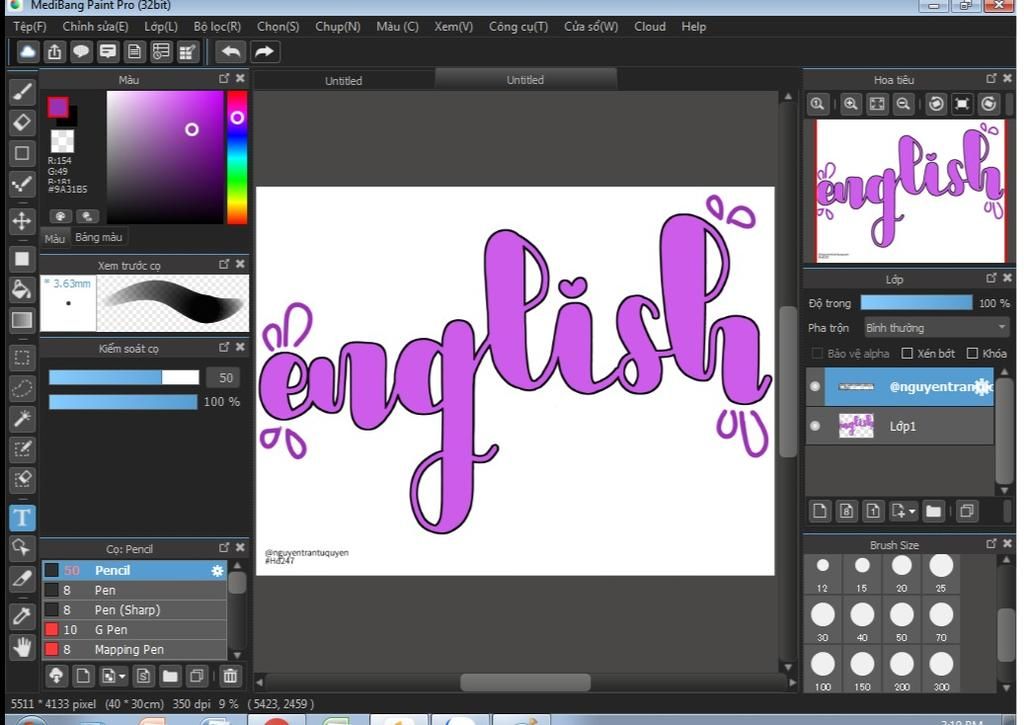The width and height of the screenshot is (1024, 725).
Task: Choose brush size 150 preset
Action: click(862, 671)
